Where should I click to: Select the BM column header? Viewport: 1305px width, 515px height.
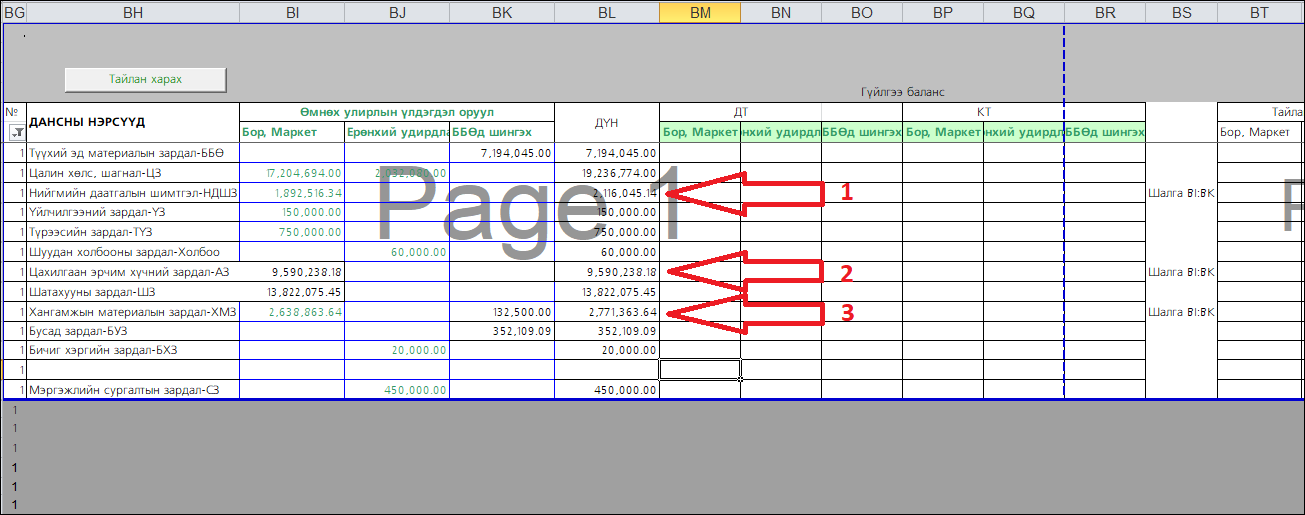[700, 12]
